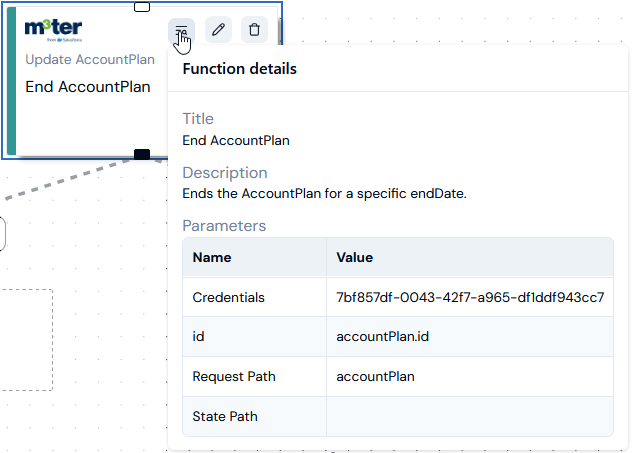632x453 pixels.
Task: Select the top connector handle of node
Action: 142,7
